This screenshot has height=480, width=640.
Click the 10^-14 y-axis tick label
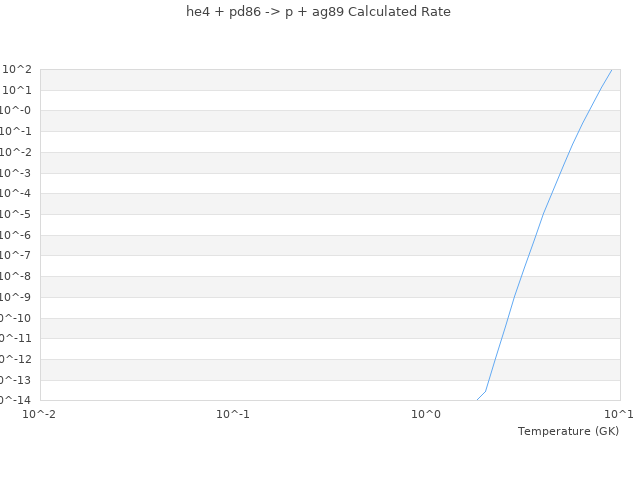coord(15,400)
